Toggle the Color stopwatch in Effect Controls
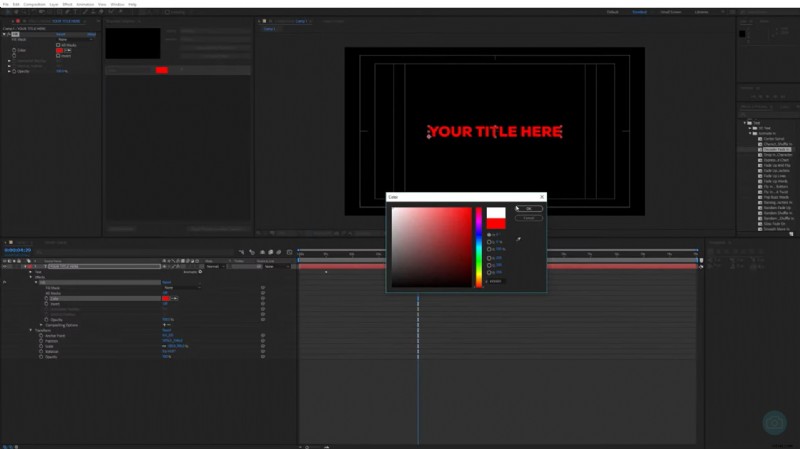This screenshot has height=449, width=800. pyautogui.click(x=14, y=50)
